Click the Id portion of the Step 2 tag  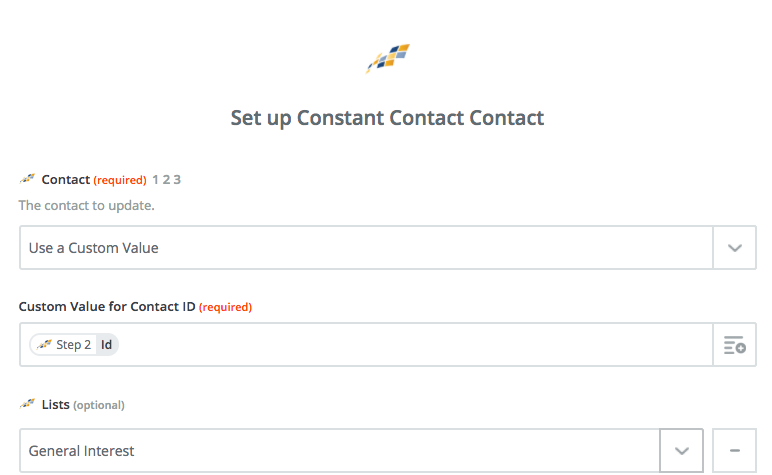(107, 345)
